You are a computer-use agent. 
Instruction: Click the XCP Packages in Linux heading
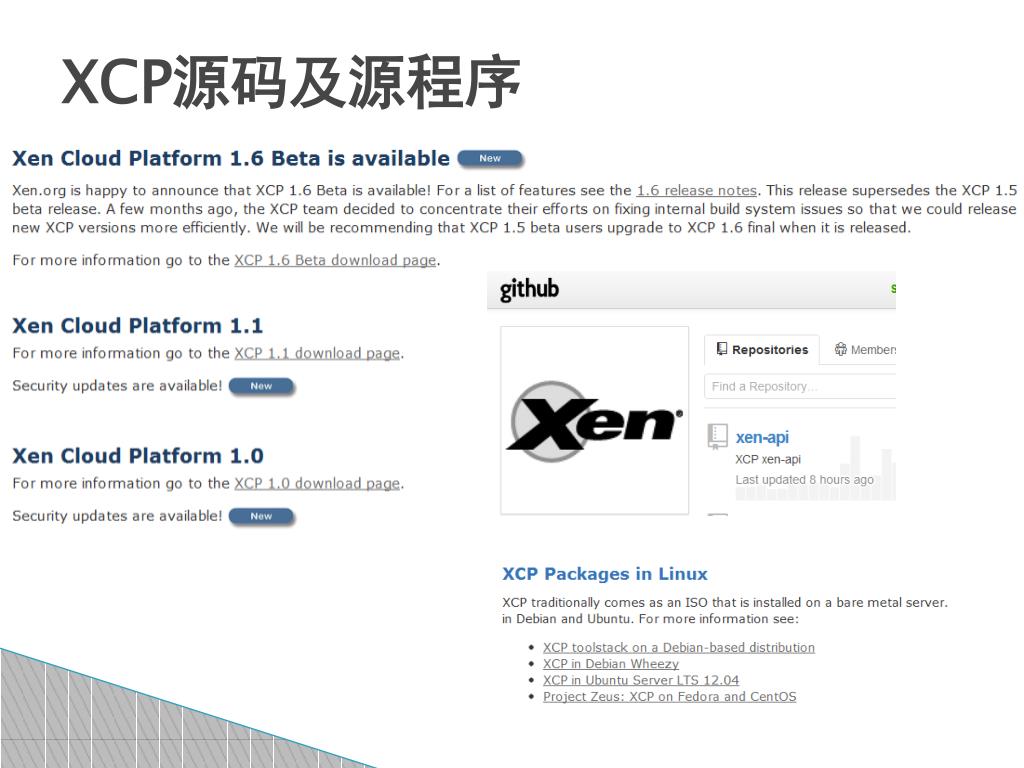605,573
